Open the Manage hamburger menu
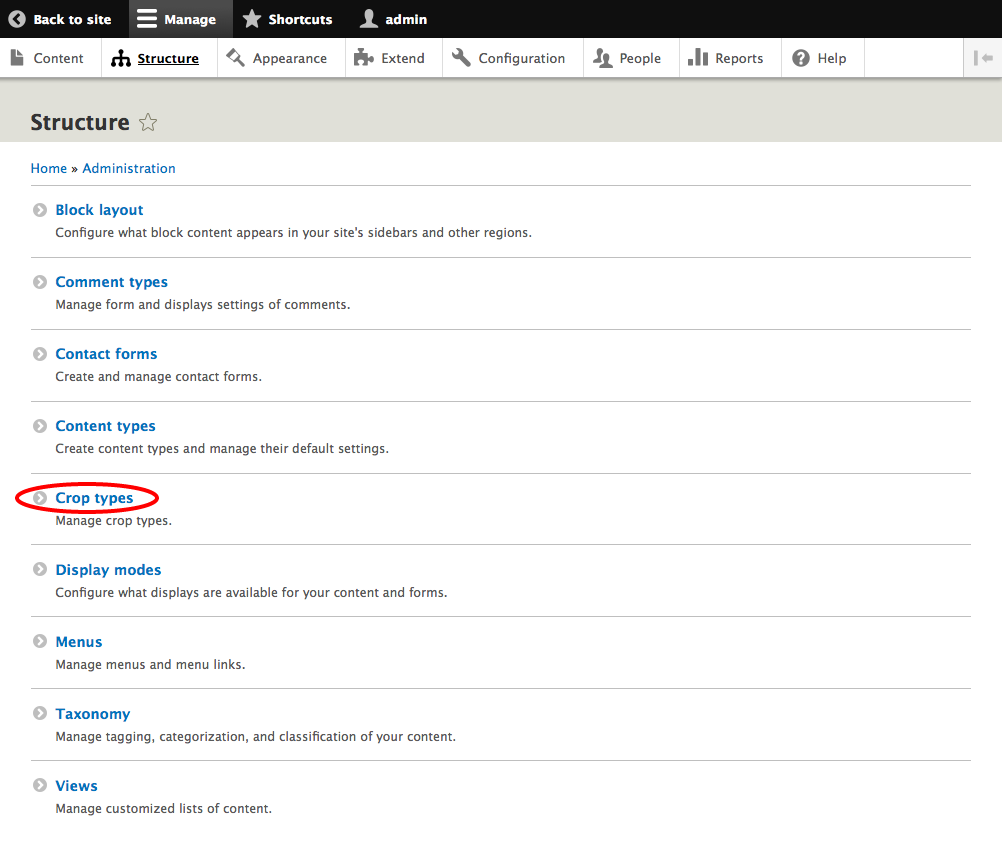The height and width of the screenshot is (852, 1002). 176,19
